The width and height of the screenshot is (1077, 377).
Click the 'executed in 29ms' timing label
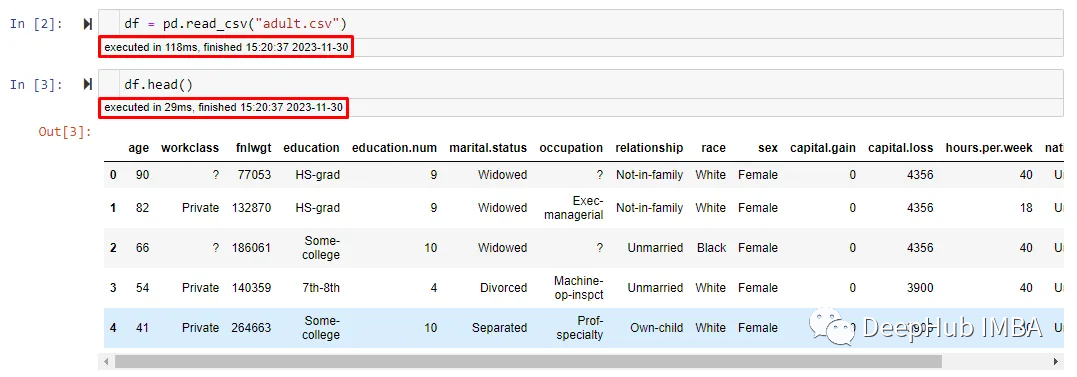(x=223, y=108)
